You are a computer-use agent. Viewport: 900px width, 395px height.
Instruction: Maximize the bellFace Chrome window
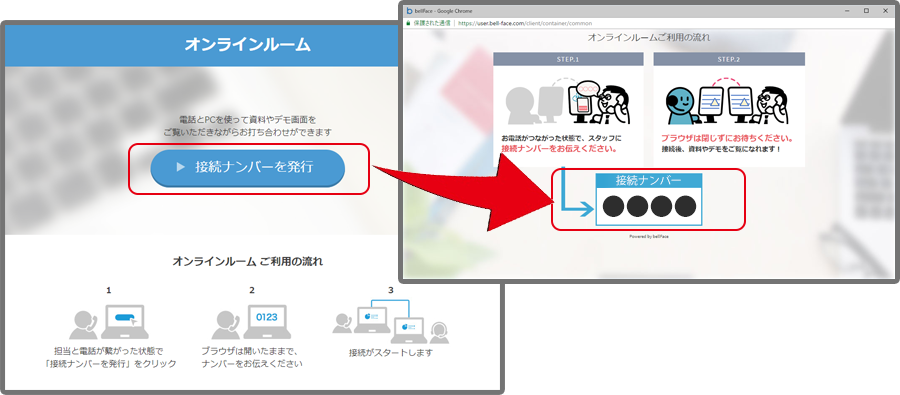[x=866, y=11]
